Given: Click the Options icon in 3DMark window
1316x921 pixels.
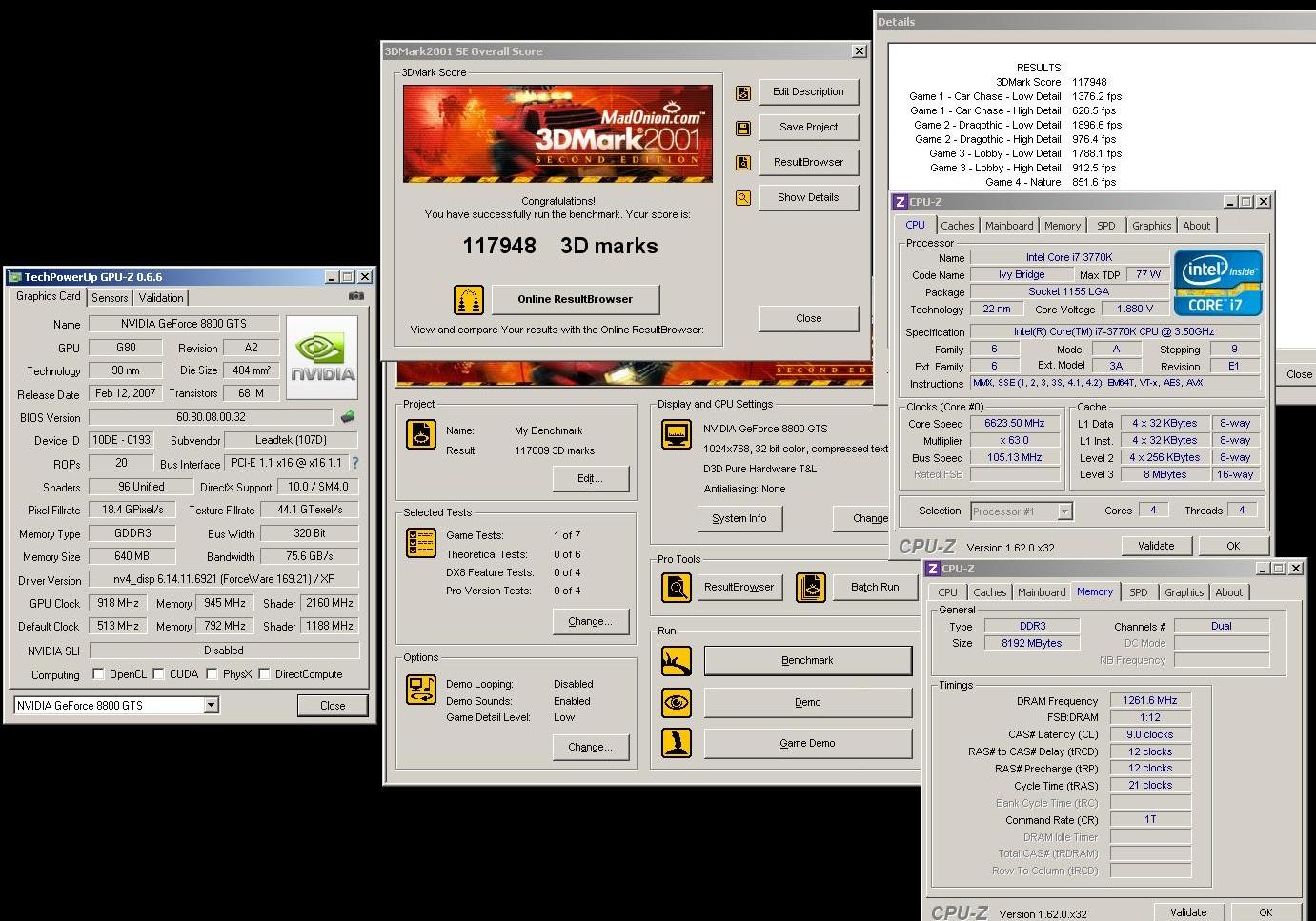Looking at the screenshot, I should (x=421, y=689).
